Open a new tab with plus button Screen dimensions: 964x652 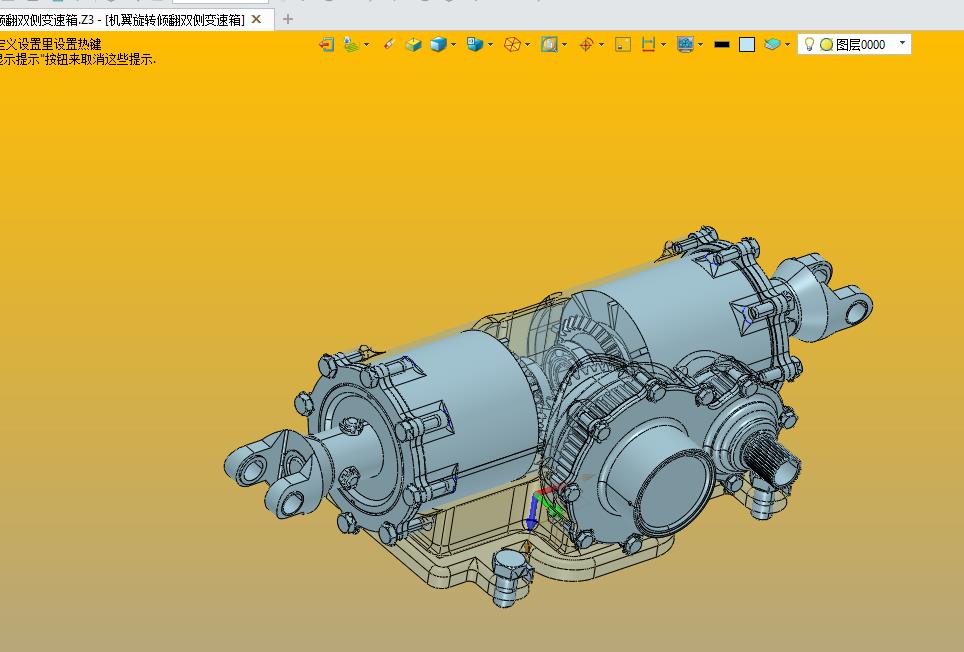288,19
